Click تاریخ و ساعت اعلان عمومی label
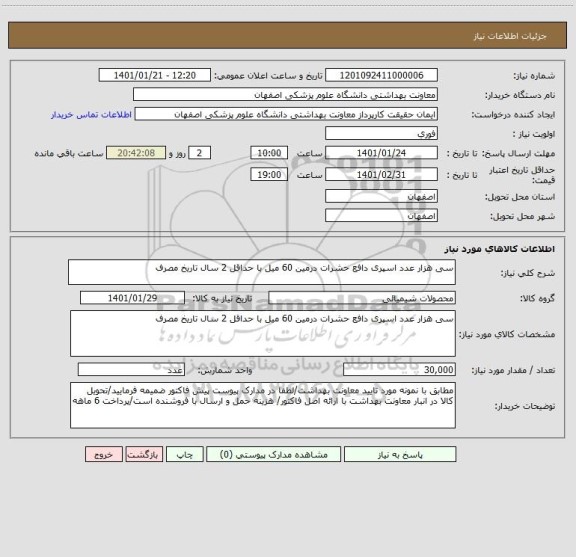The height and width of the screenshot is (557, 576). 269,76
